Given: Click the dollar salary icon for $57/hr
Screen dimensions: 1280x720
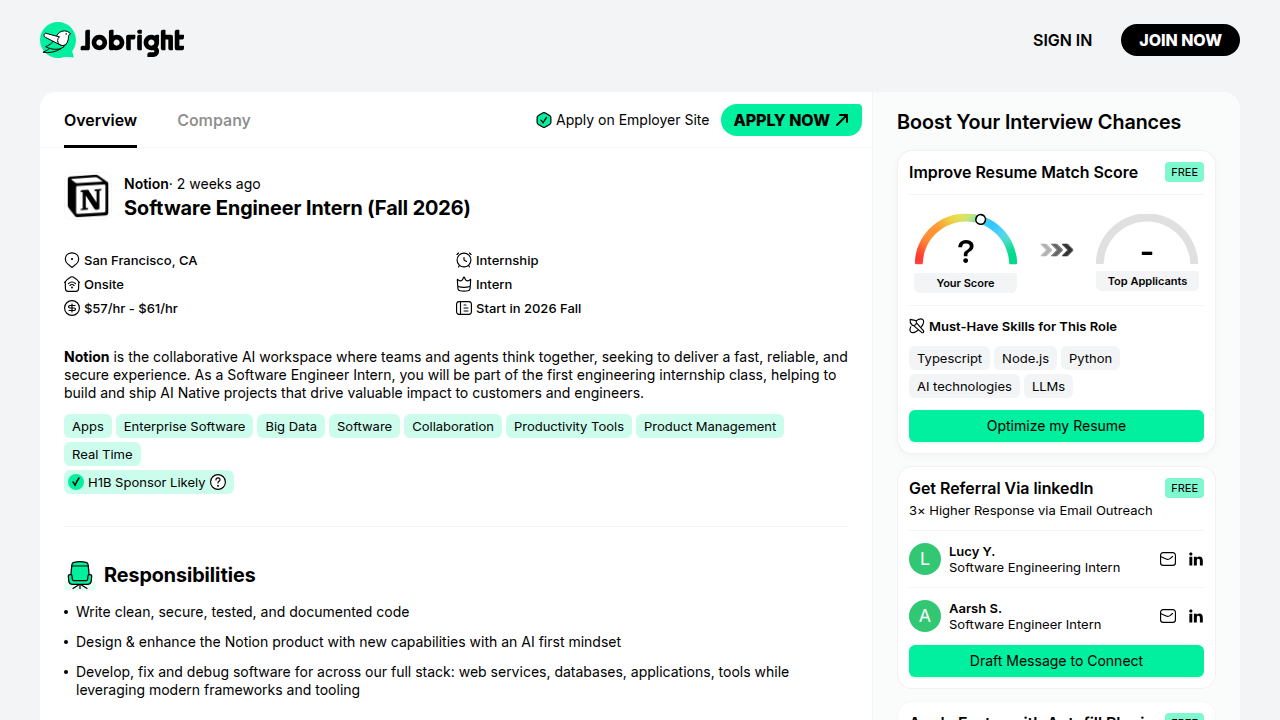Looking at the screenshot, I should pyautogui.click(x=72, y=308).
